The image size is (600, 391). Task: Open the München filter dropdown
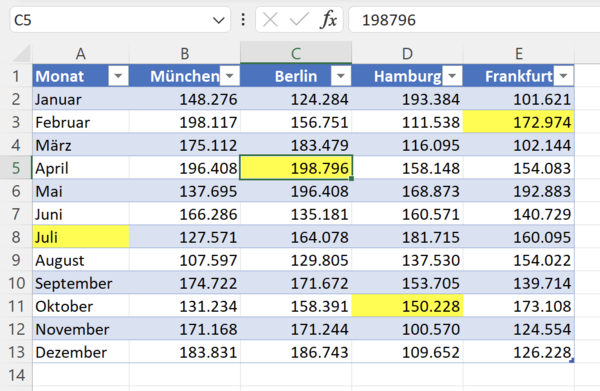click(230, 76)
